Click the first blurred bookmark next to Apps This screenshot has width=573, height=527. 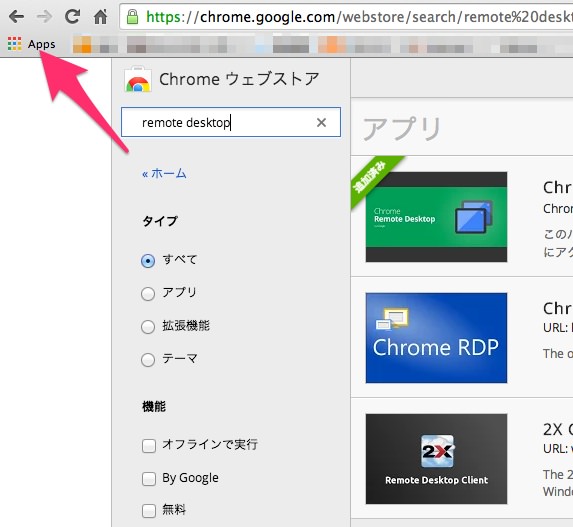(x=95, y=44)
